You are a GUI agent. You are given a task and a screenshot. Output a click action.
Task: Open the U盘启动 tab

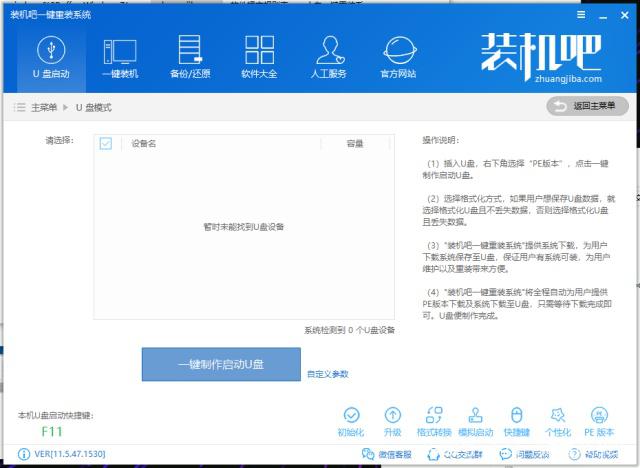pyautogui.click(x=51, y=57)
